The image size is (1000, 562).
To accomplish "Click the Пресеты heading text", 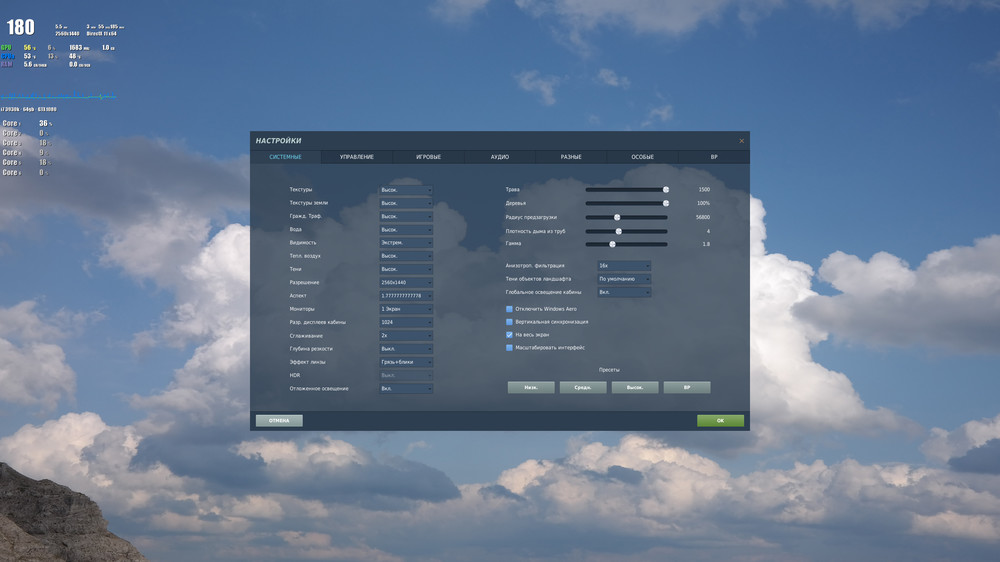I will (x=609, y=370).
